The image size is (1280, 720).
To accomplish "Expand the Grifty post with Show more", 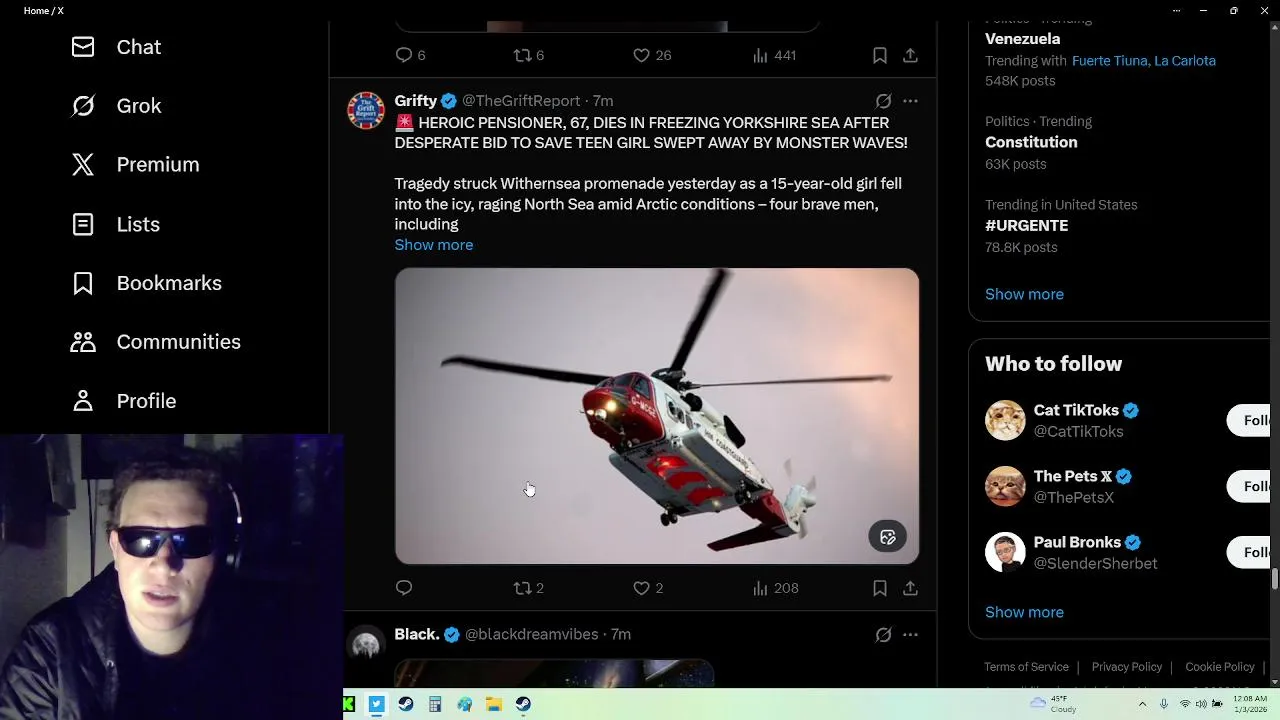I will tap(433, 245).
